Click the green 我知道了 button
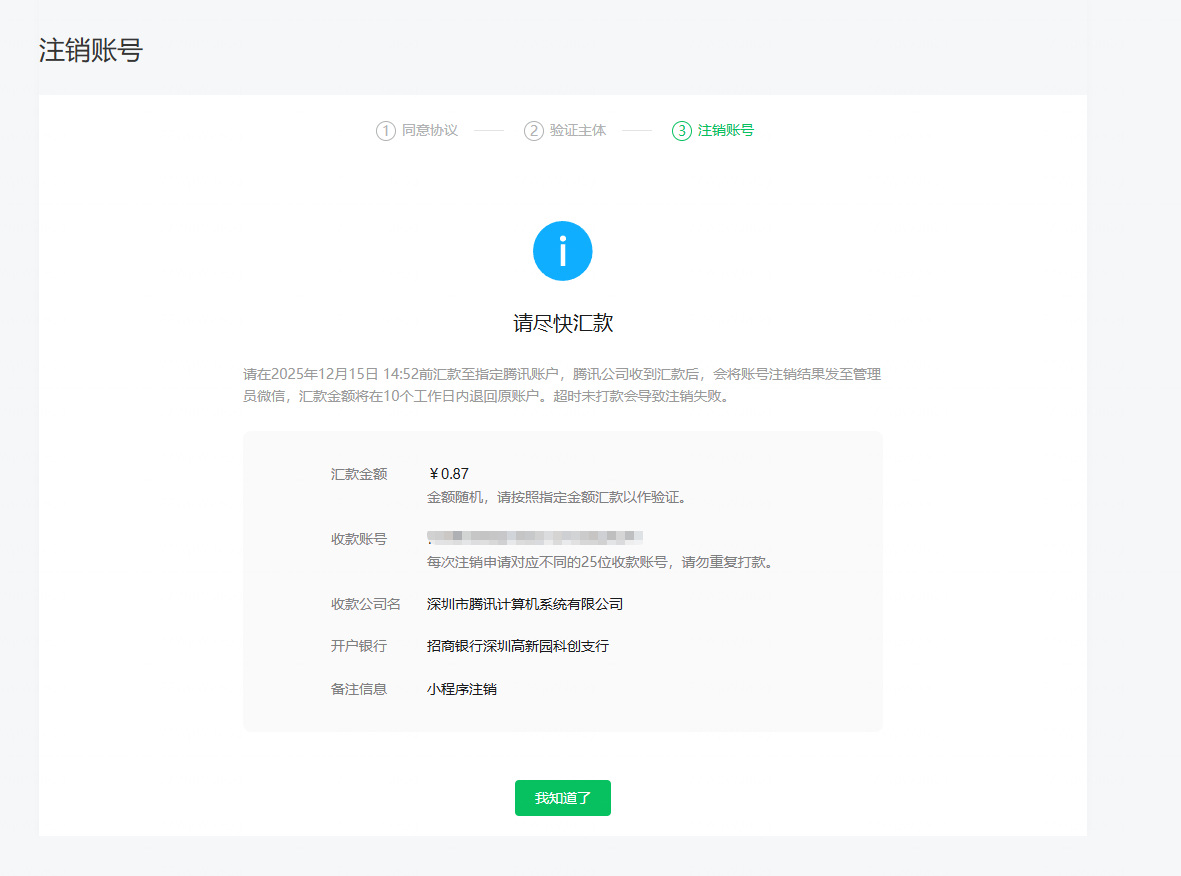This screenshot has height=876, width=1181. [x=563, y=798]
